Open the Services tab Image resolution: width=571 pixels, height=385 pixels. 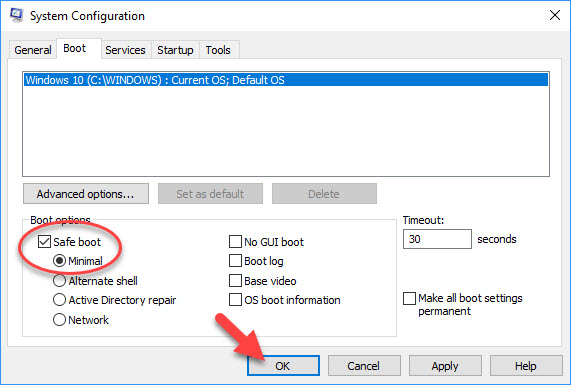tap(125, 50)
